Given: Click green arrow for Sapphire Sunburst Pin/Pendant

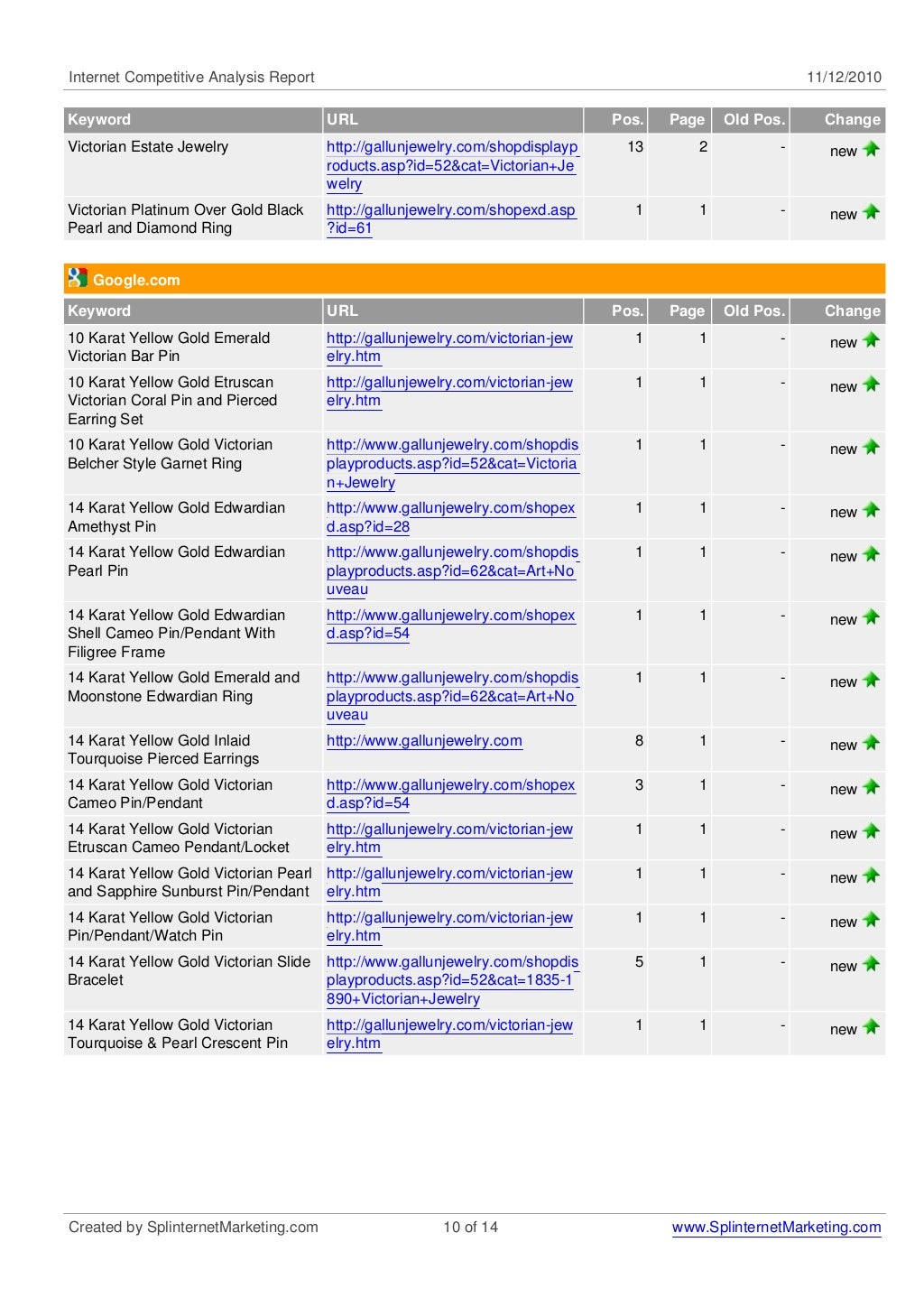Looking at the screenshot, I should (871, 876).
